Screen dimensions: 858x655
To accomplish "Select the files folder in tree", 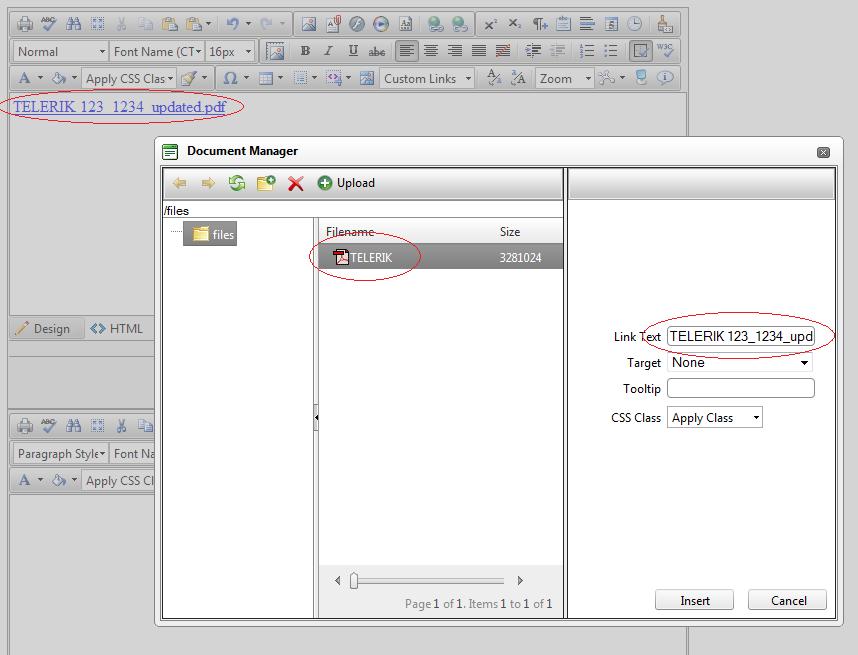I will click(210, 234).
